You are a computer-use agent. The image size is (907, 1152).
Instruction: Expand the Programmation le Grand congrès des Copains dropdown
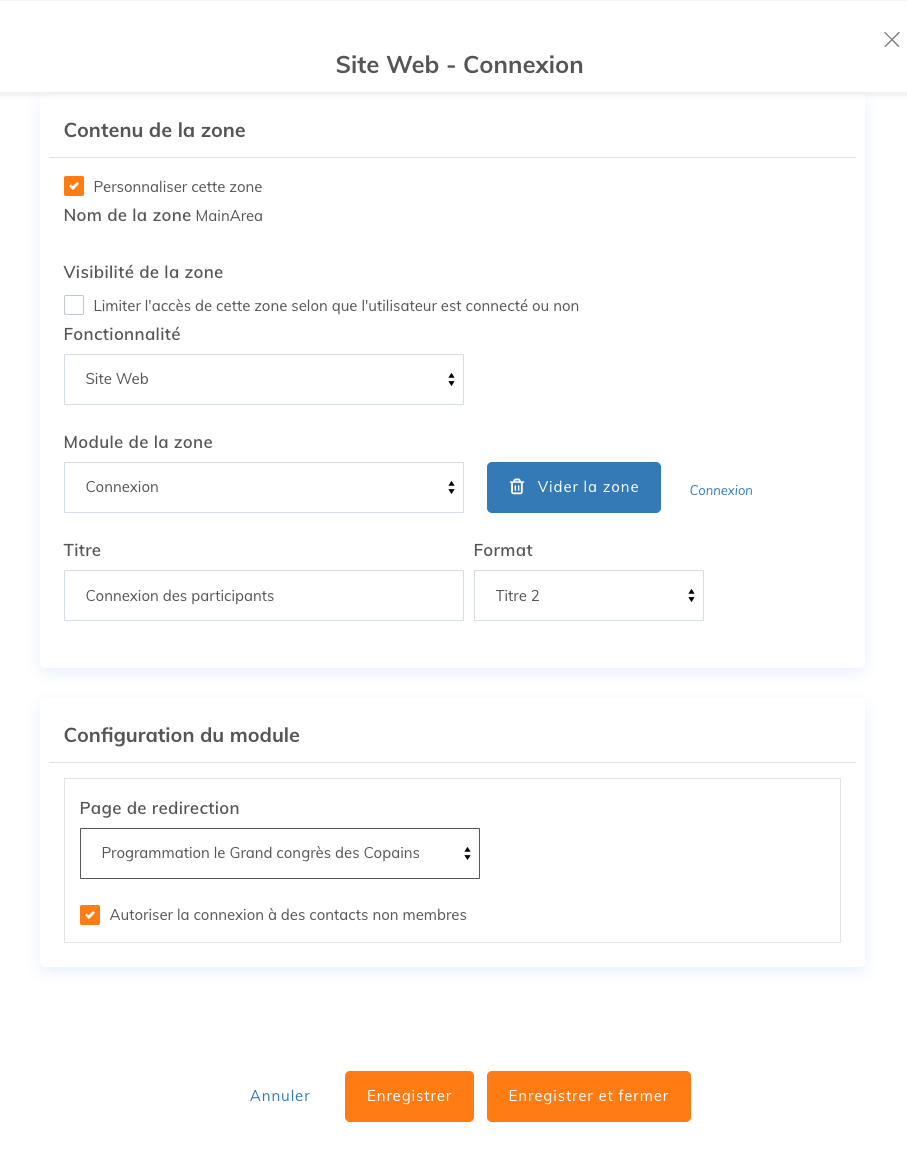(280, 854)
